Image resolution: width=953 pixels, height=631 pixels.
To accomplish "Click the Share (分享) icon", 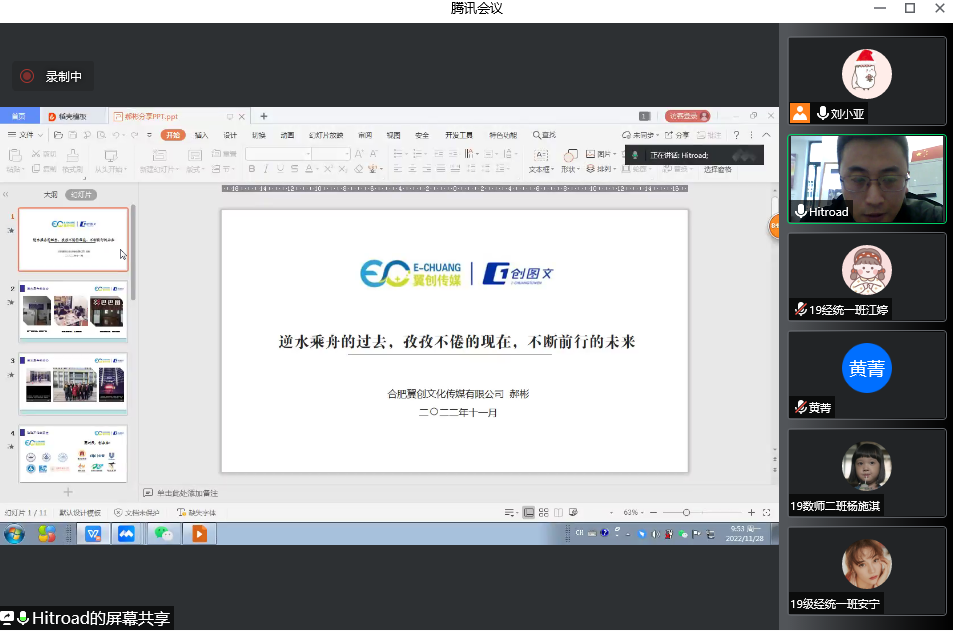I will [x=678, y=135].
